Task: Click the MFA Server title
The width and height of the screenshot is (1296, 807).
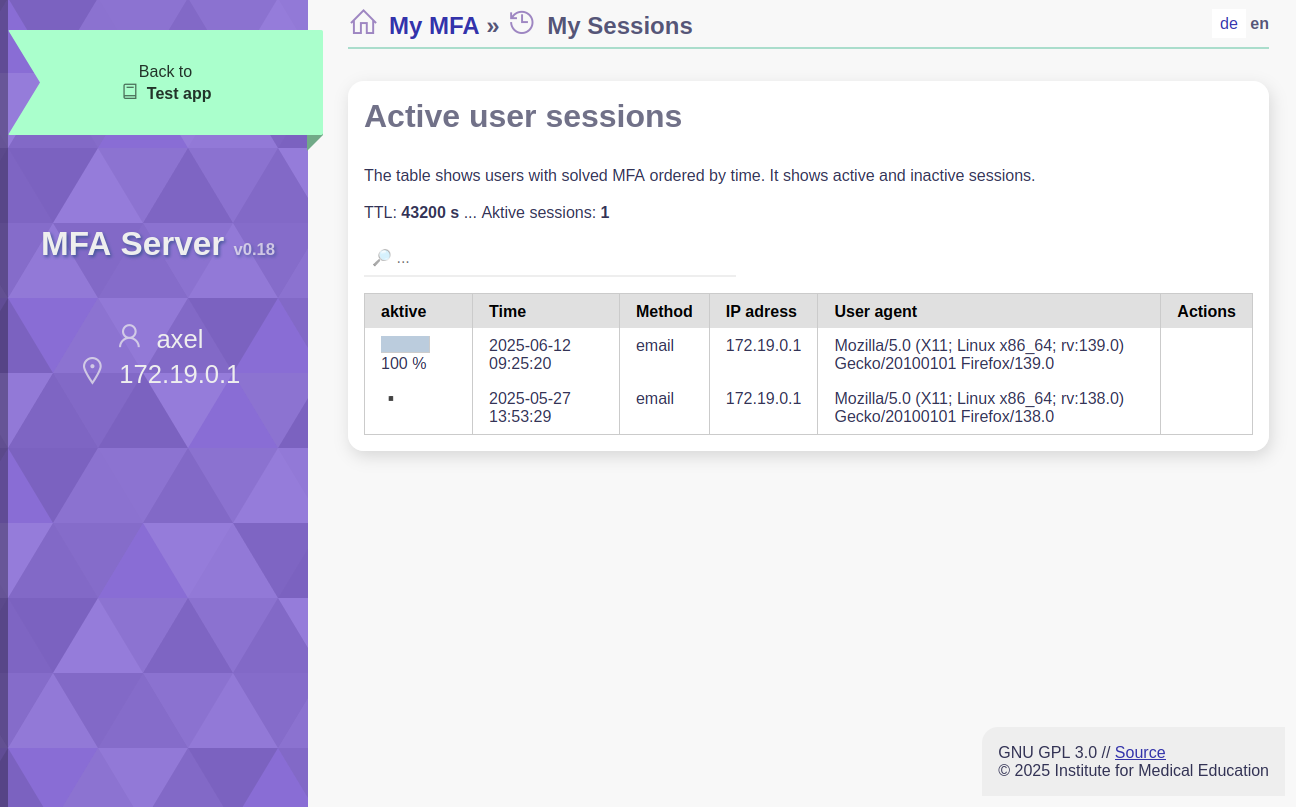Action: [132, 244]
